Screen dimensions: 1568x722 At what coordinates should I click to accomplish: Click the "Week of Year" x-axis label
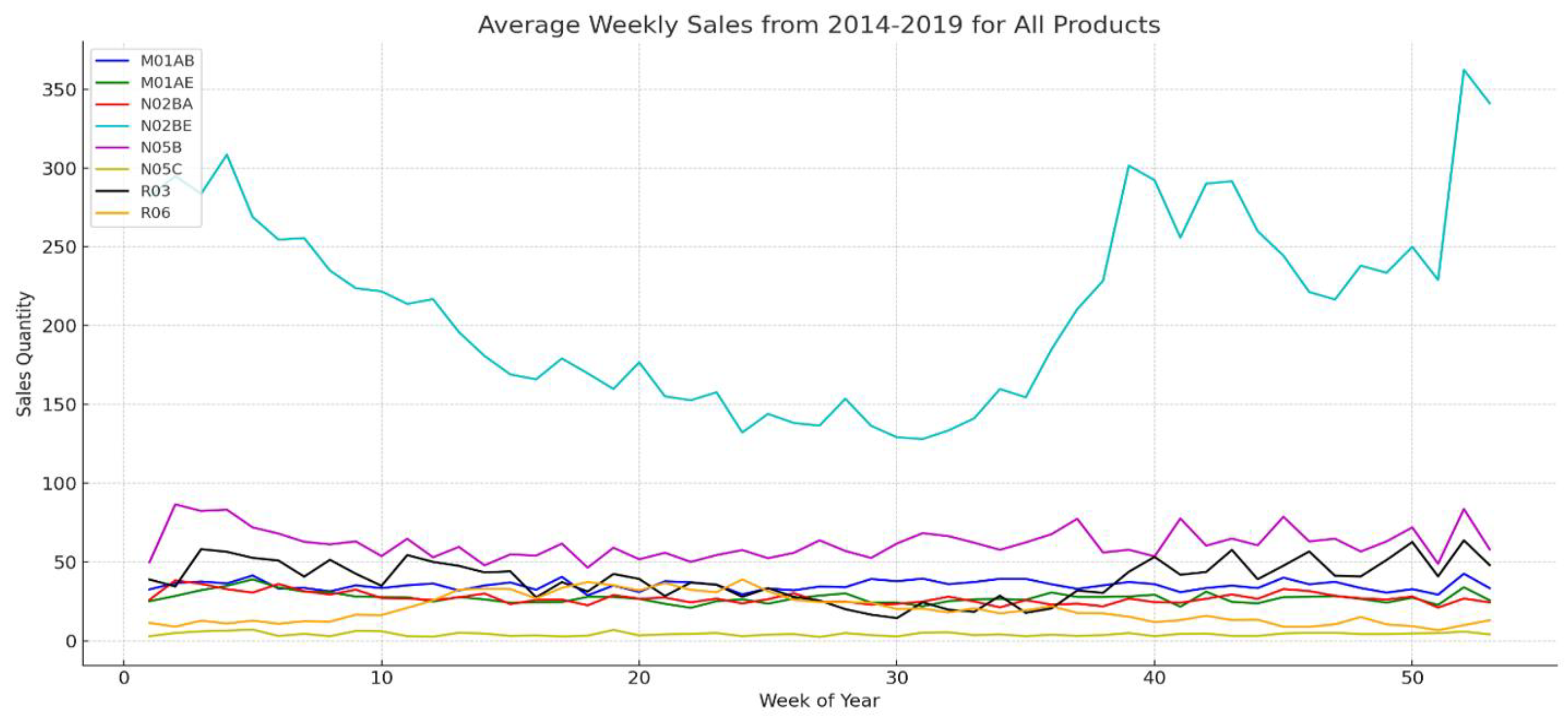click(x=819, y=701)
